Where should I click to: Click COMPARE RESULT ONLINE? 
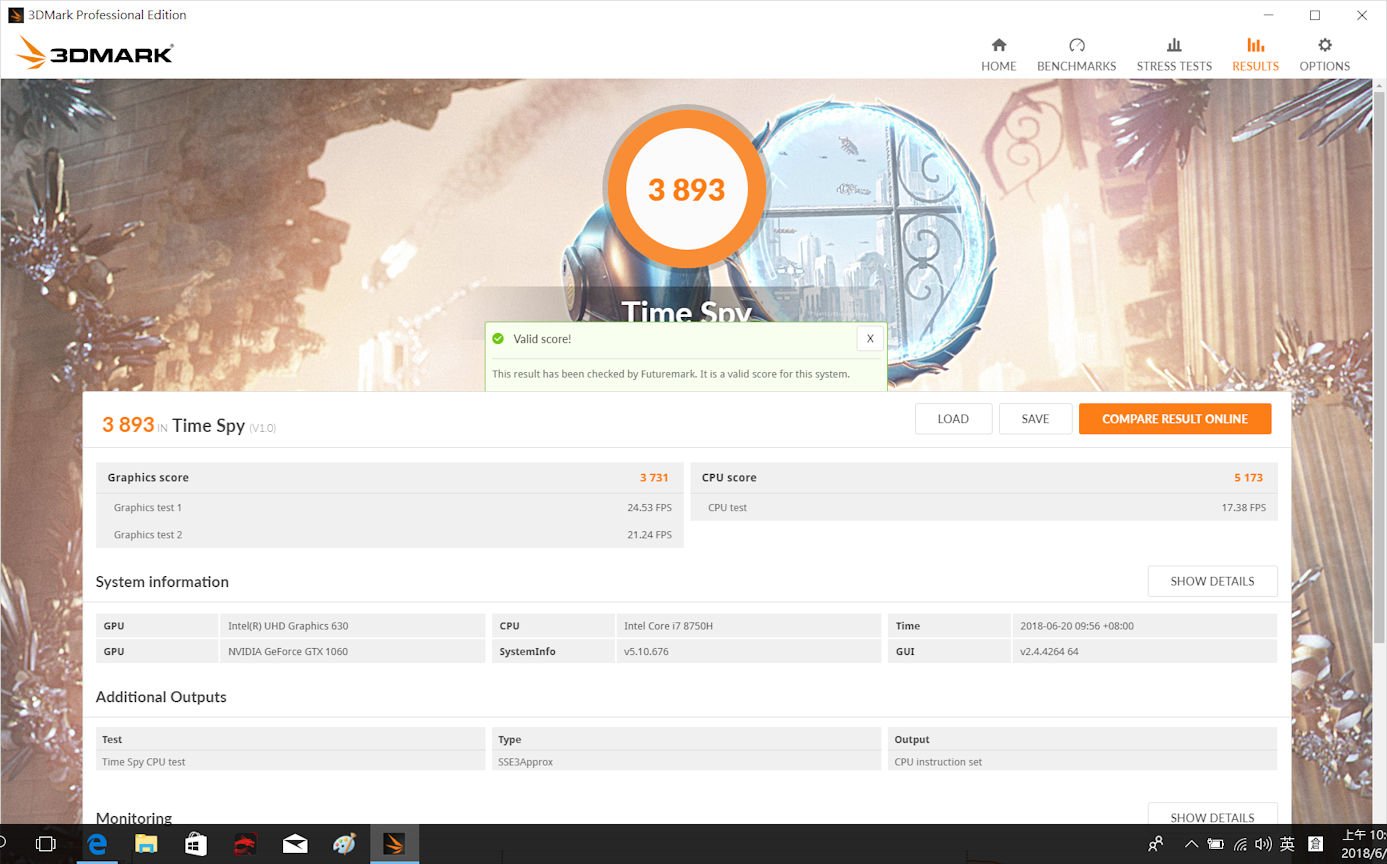tap(1175, 419)
